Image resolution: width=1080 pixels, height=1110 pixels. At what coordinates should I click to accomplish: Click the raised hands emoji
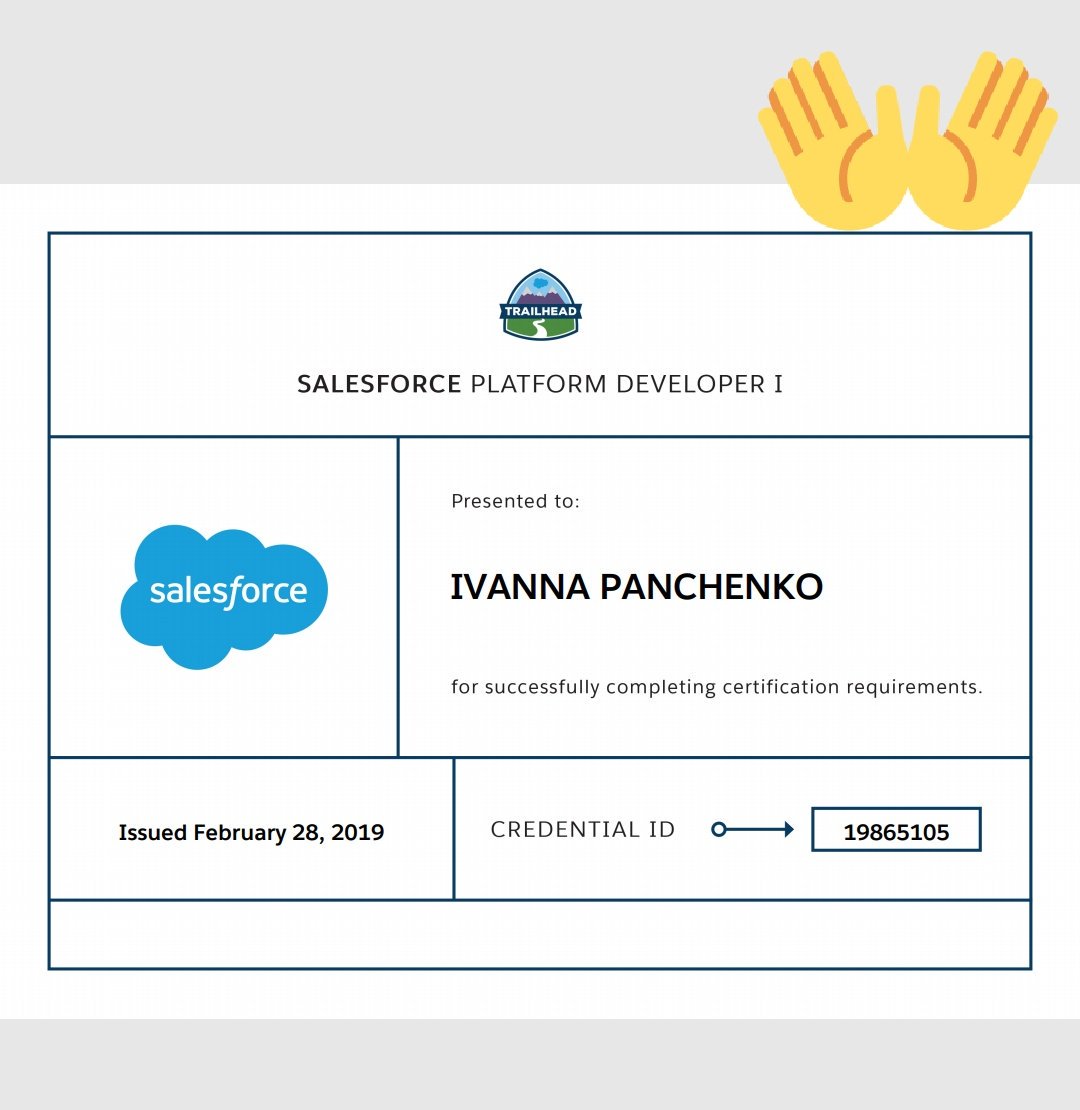[x=908, y=140]
